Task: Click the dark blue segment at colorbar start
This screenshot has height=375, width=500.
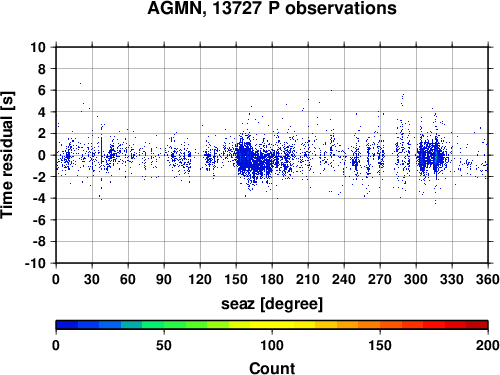Action: 67,325
